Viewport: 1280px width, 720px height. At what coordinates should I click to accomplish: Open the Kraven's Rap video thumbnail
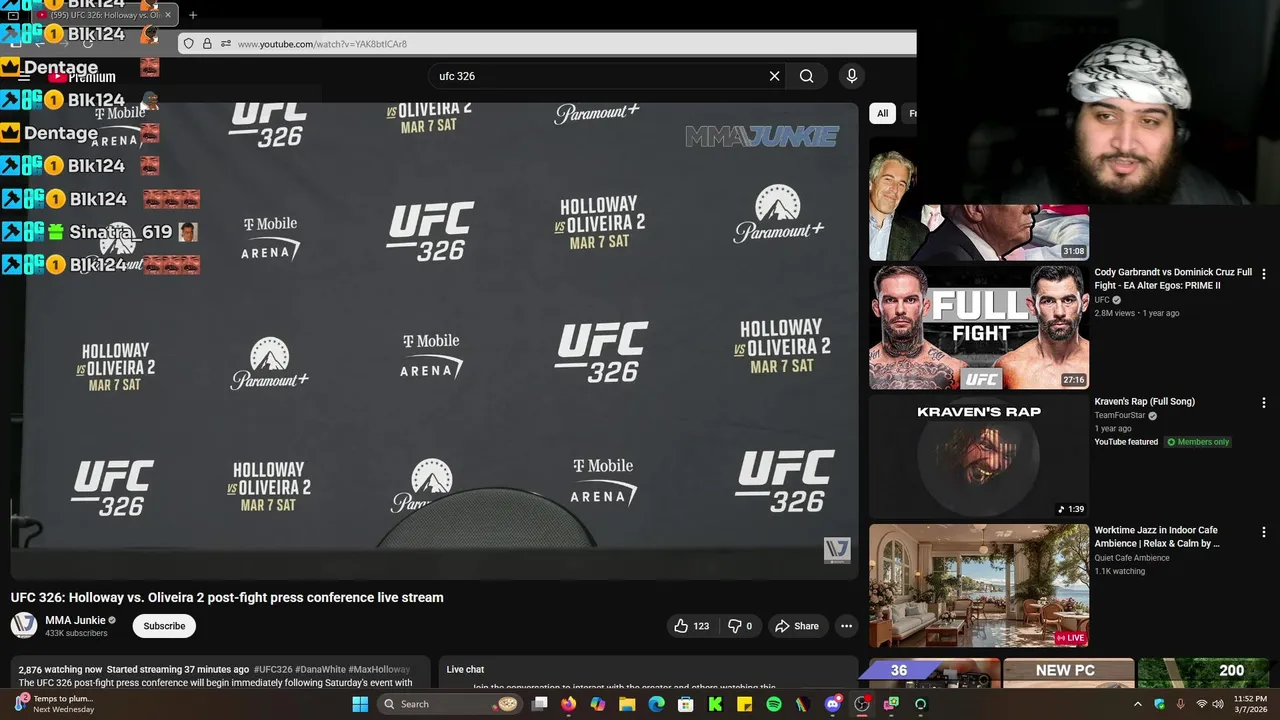click(979, 456)
